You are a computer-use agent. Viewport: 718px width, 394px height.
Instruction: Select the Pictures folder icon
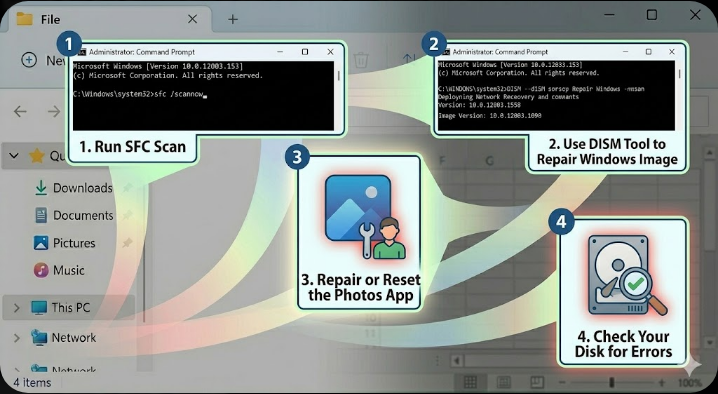(x=41, y=243)
